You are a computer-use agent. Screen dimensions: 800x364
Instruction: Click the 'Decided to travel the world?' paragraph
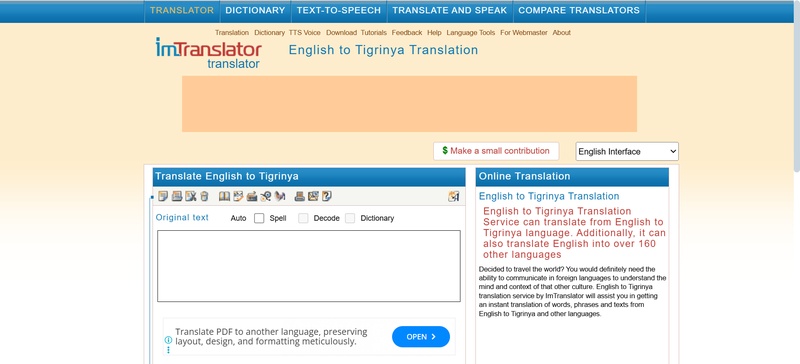572,292
